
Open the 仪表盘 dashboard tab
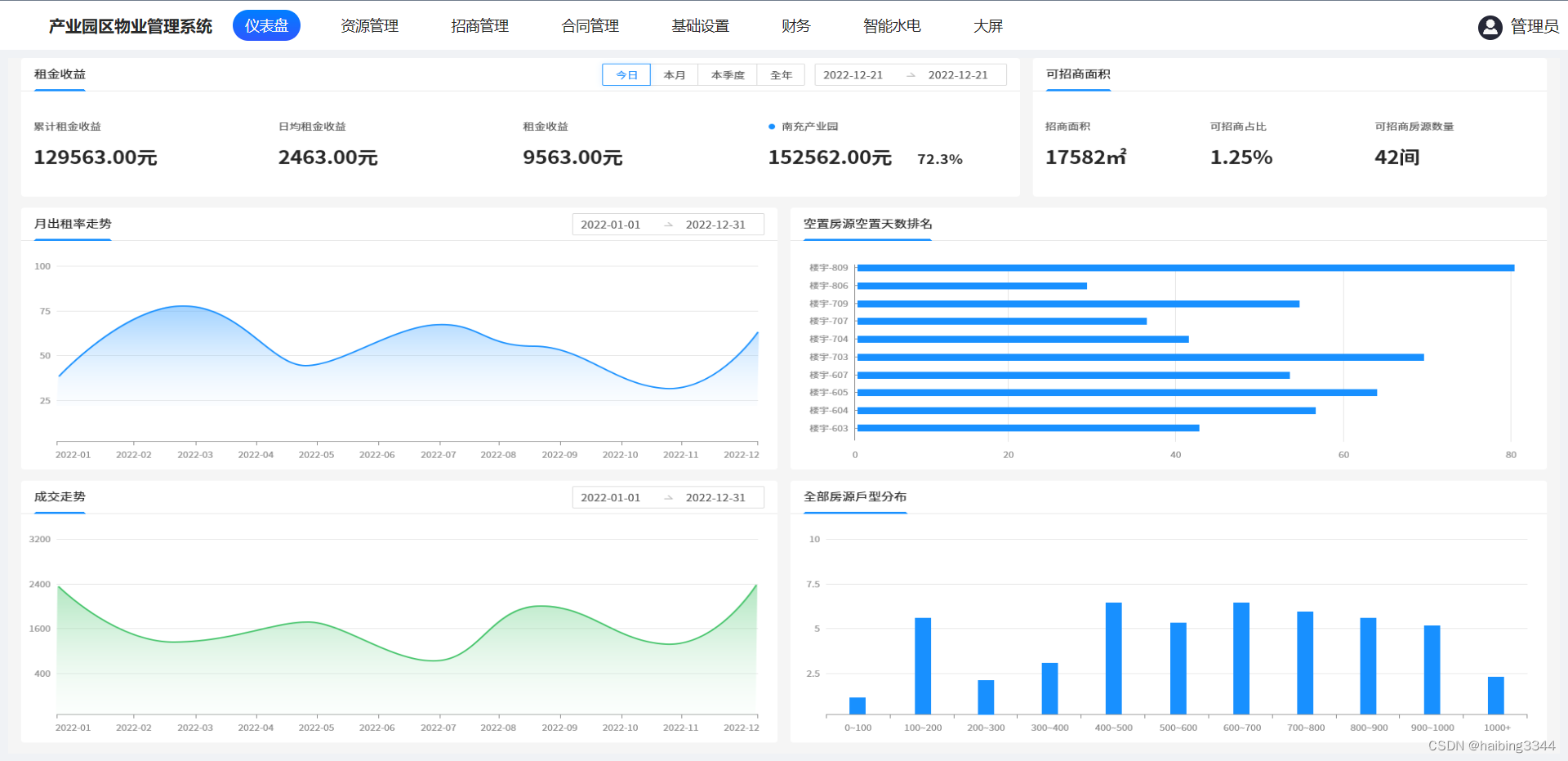[266, 26]
